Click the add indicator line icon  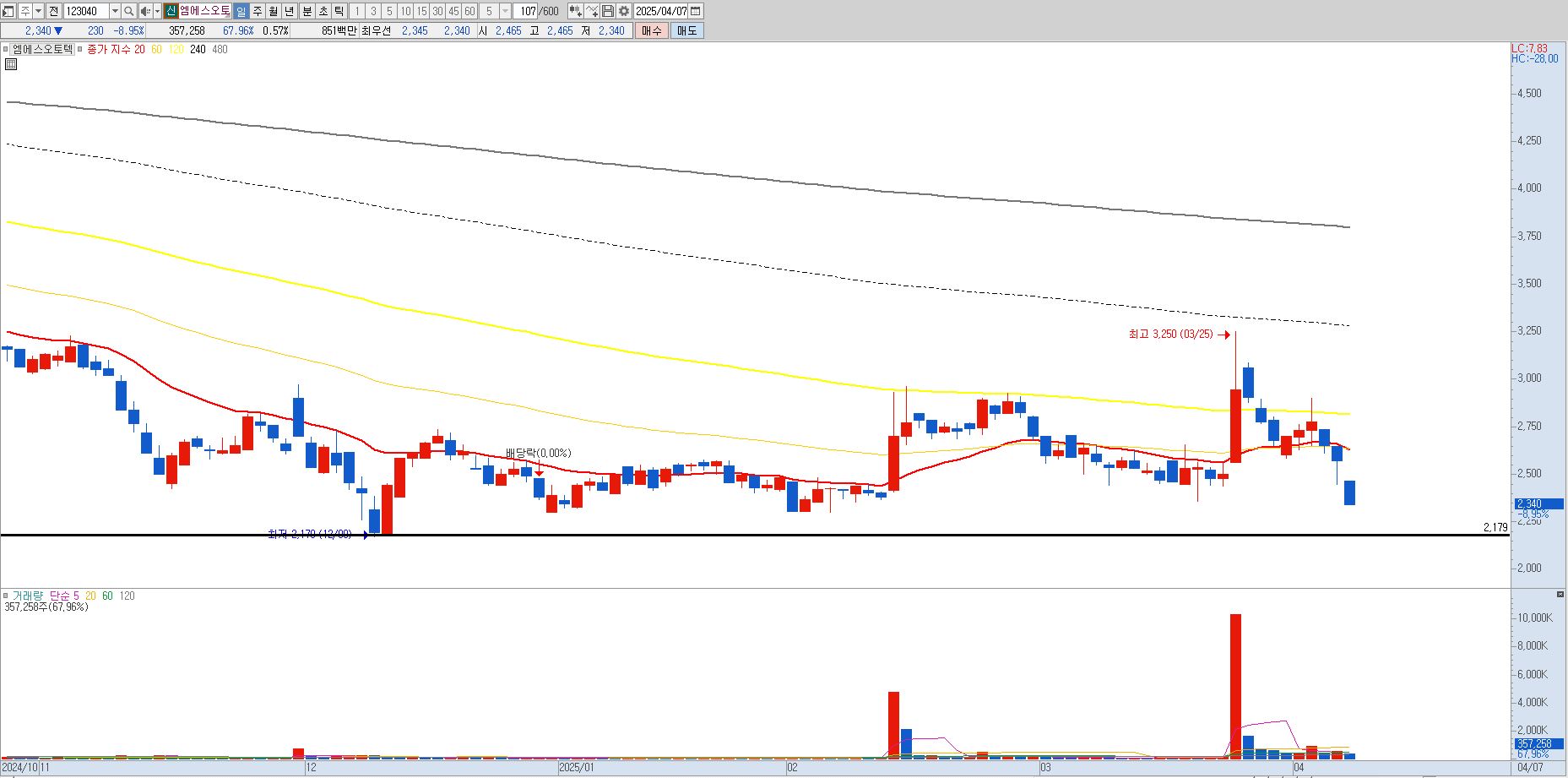[x=592, y=11]
